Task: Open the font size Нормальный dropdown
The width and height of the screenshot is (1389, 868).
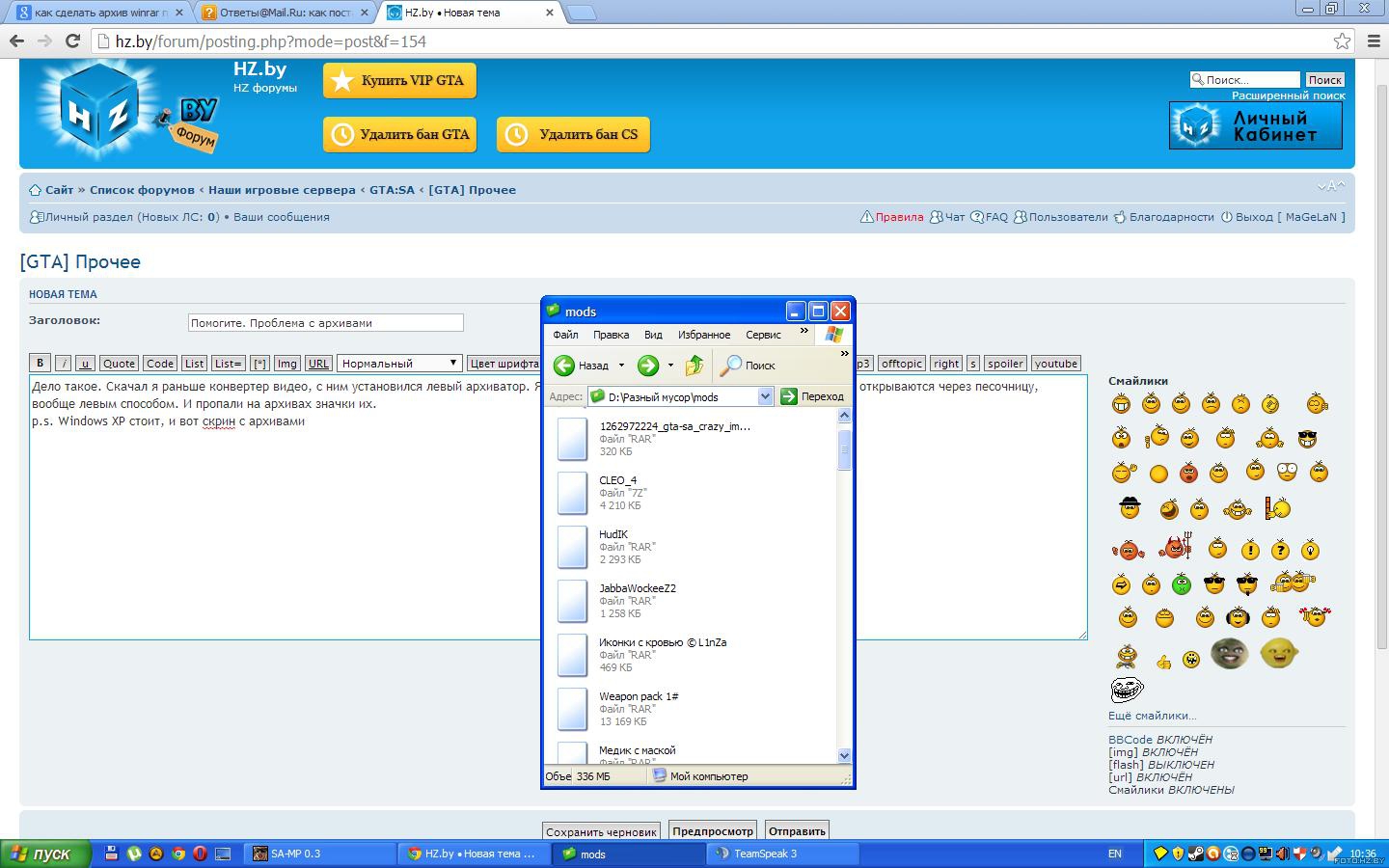Action: coord(399,364)
